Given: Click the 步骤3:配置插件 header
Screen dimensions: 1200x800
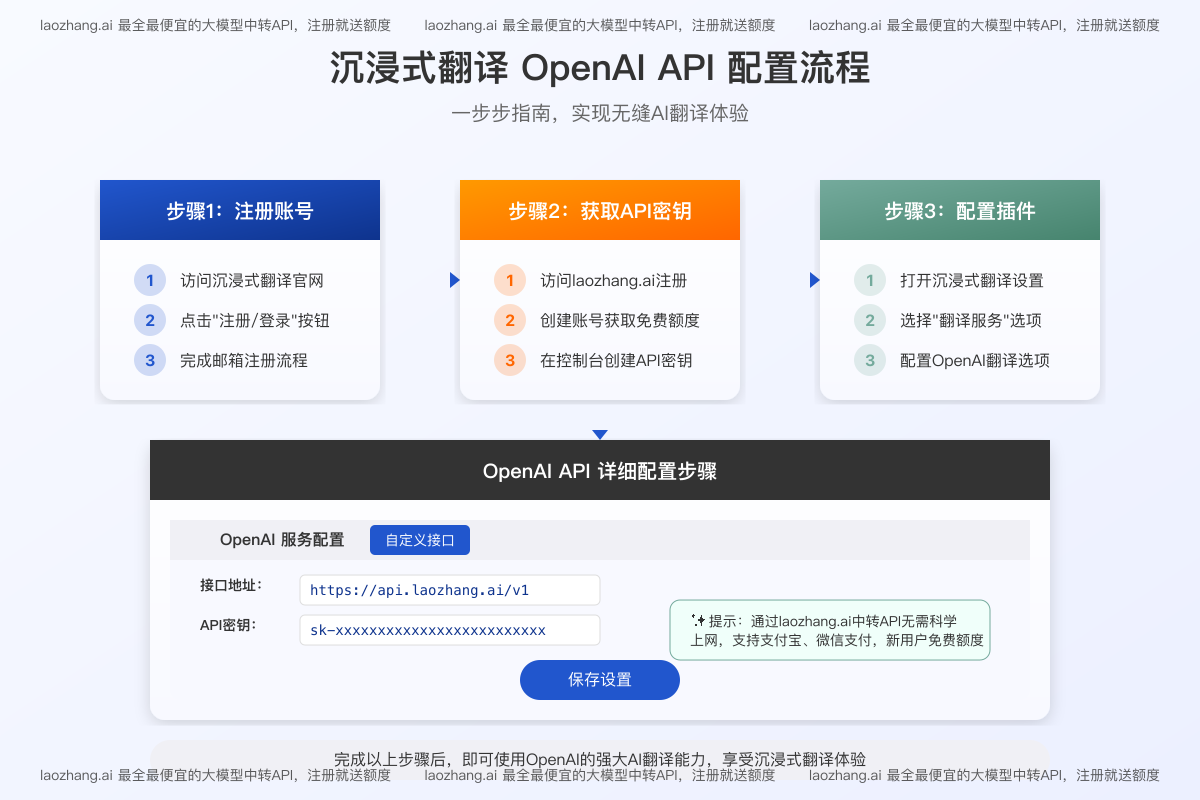Looking at the screenshot, I should [960, 210].
